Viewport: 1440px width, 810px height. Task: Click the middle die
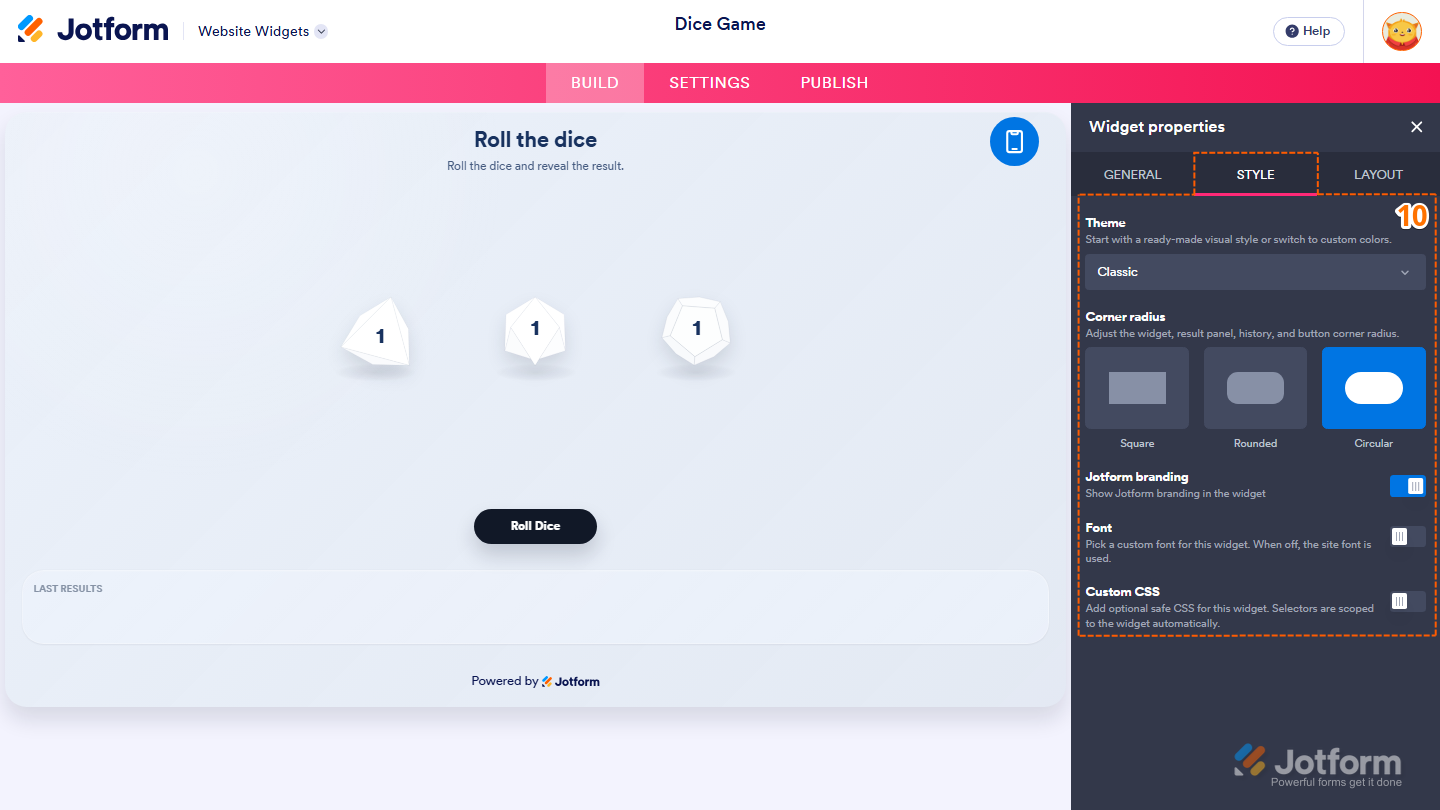click(535, 330)
